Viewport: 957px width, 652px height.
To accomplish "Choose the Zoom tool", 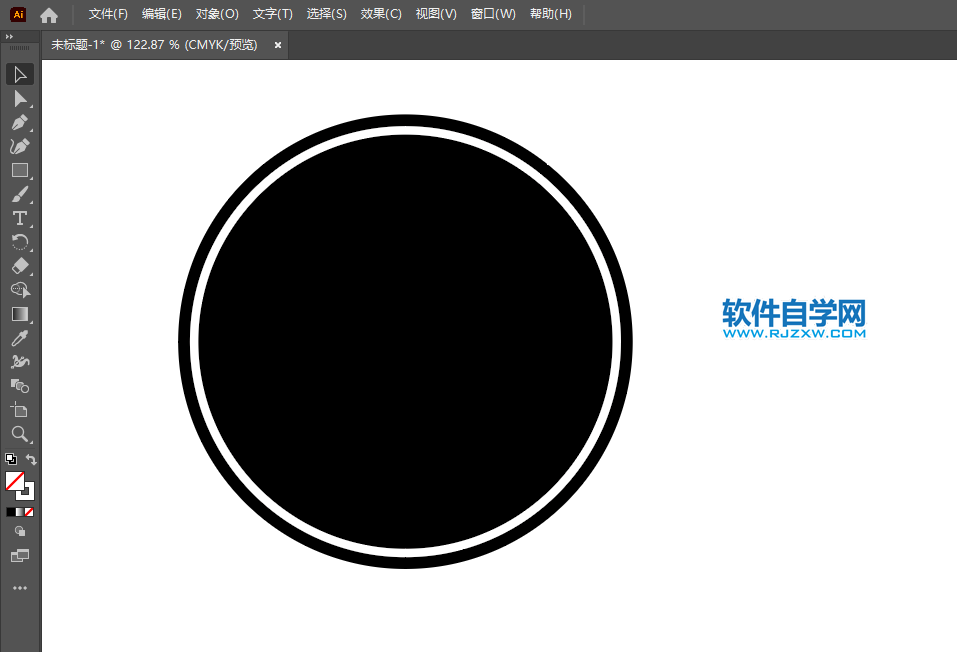I will [x=20, y=434].
